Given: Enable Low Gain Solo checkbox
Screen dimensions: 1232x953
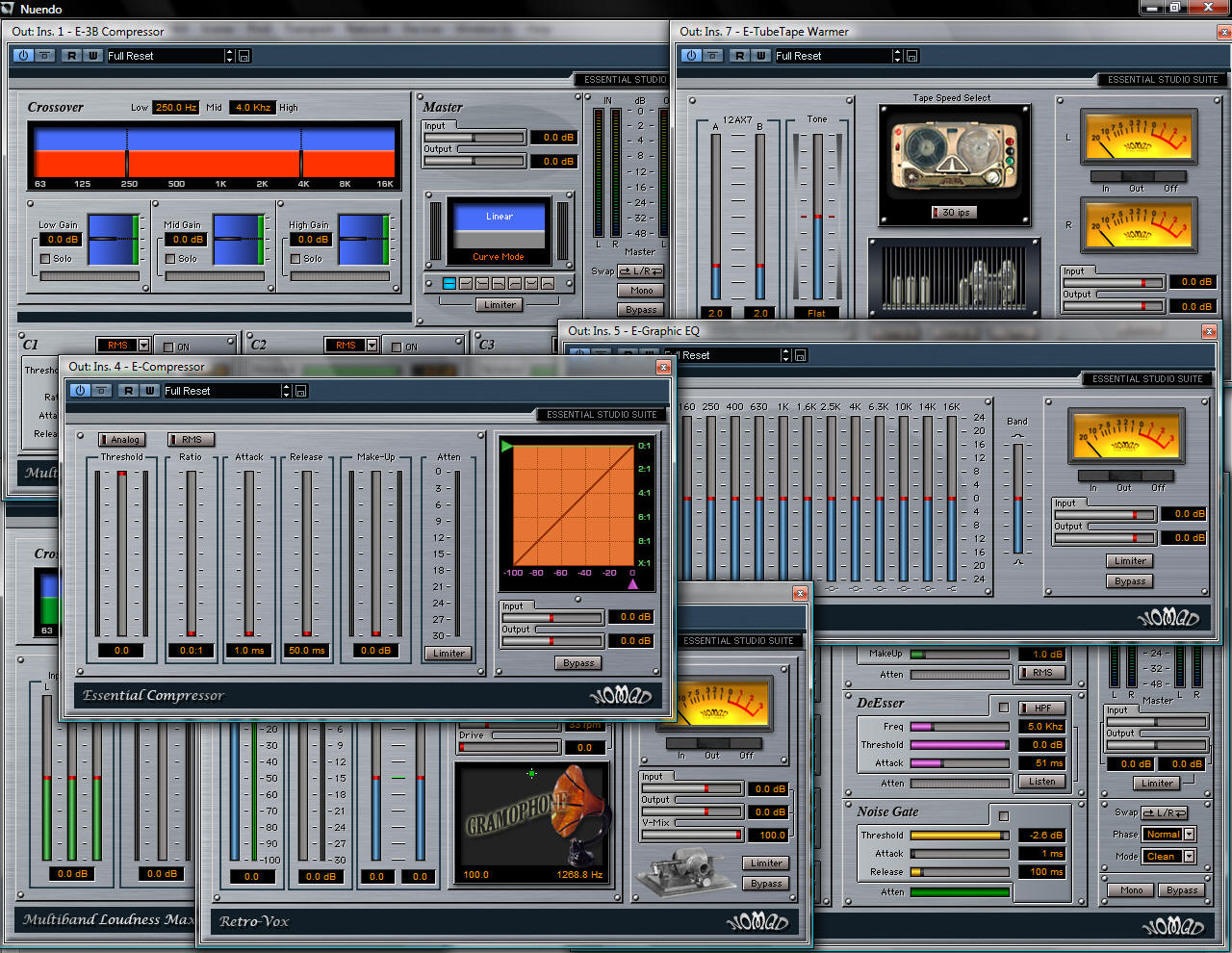Looking at the screenshot, I should coord(44,258).
